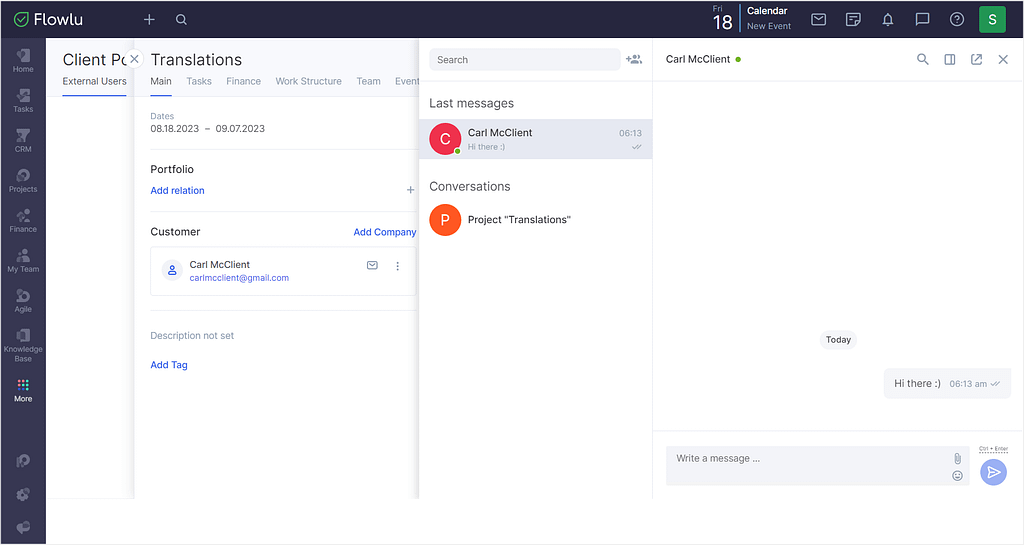Open the plus quick-create menu in header

pos(149,20)
